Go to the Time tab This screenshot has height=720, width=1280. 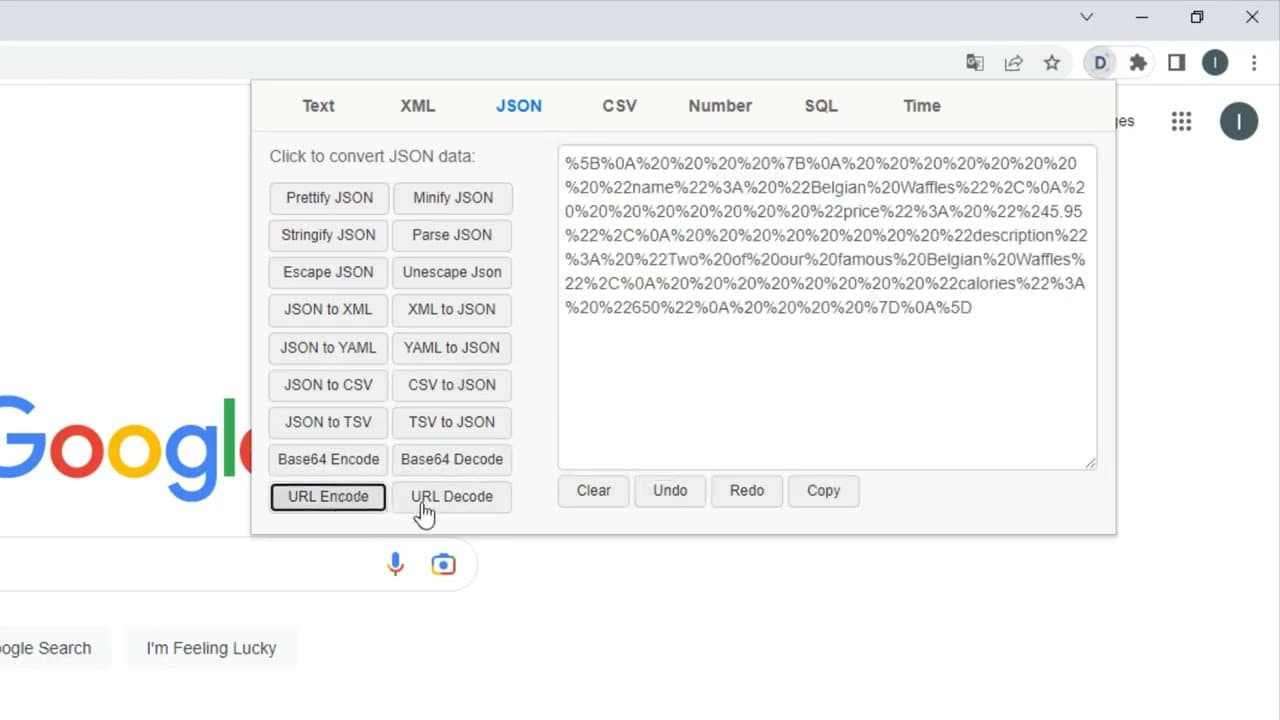click(922, 106)
